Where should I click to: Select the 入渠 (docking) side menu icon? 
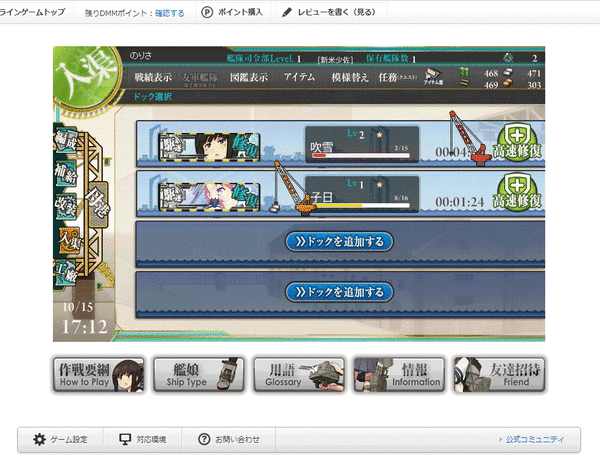coord(69,240)
